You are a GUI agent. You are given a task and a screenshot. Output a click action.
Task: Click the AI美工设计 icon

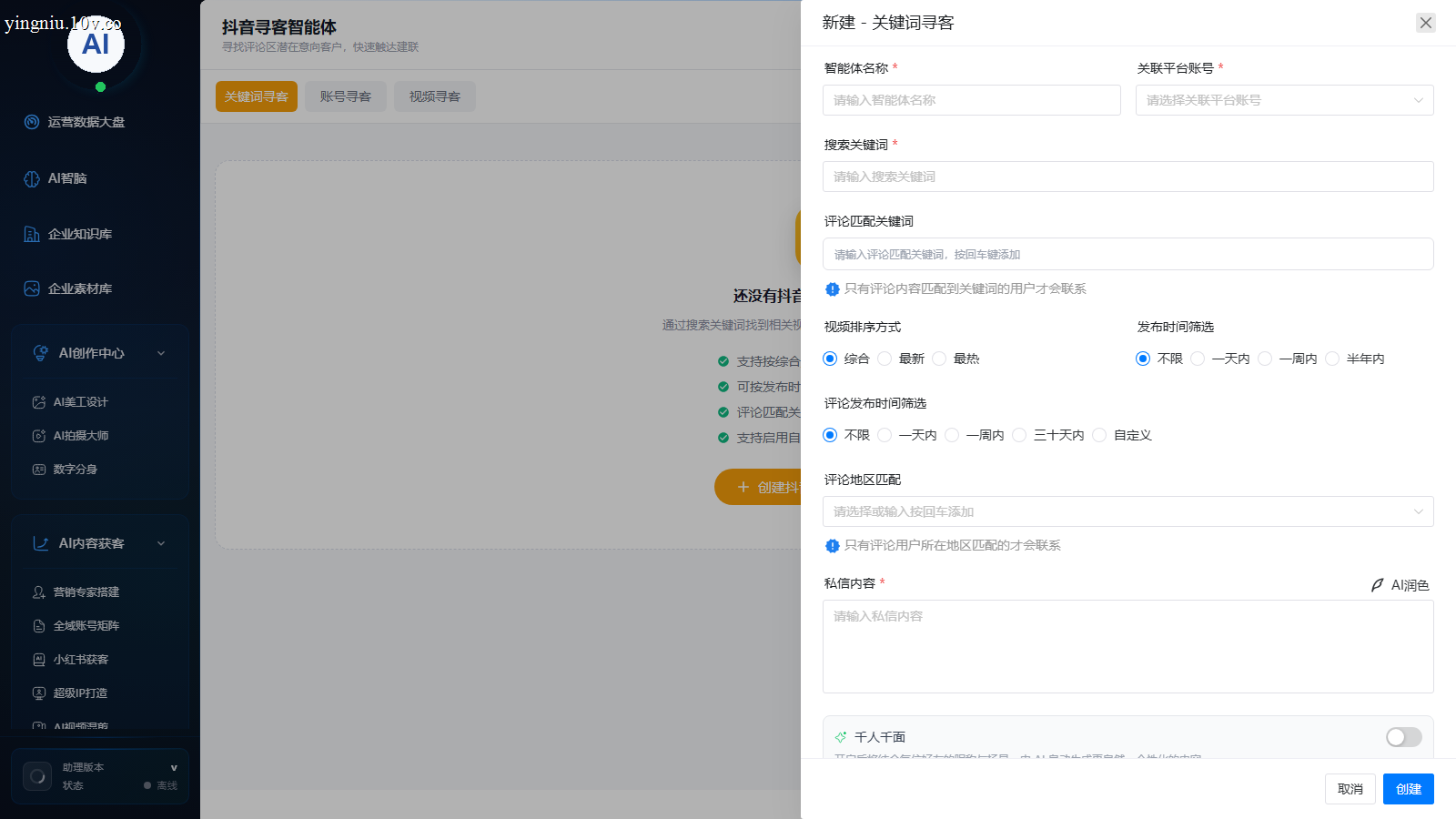(x=39, y=402)
